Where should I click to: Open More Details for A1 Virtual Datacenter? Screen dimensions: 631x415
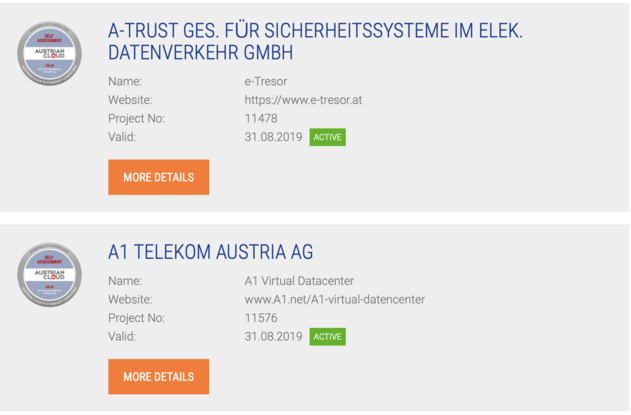[159, 377]
